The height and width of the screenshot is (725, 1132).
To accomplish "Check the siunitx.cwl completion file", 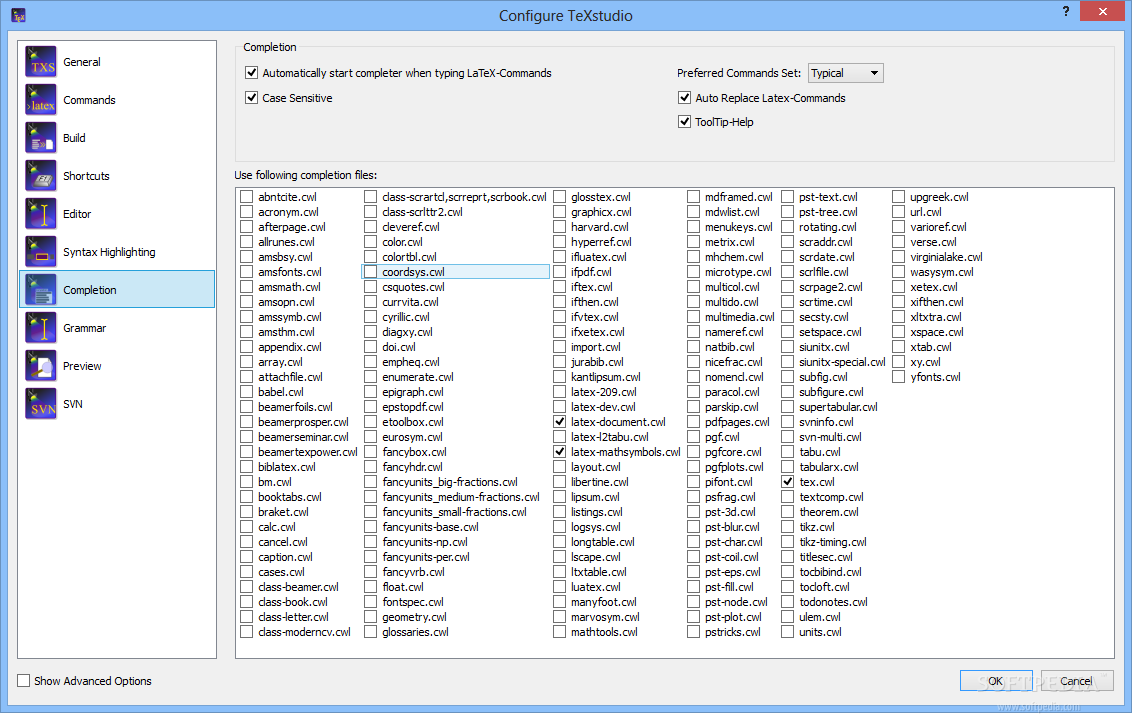I will (x=788, y=347).
